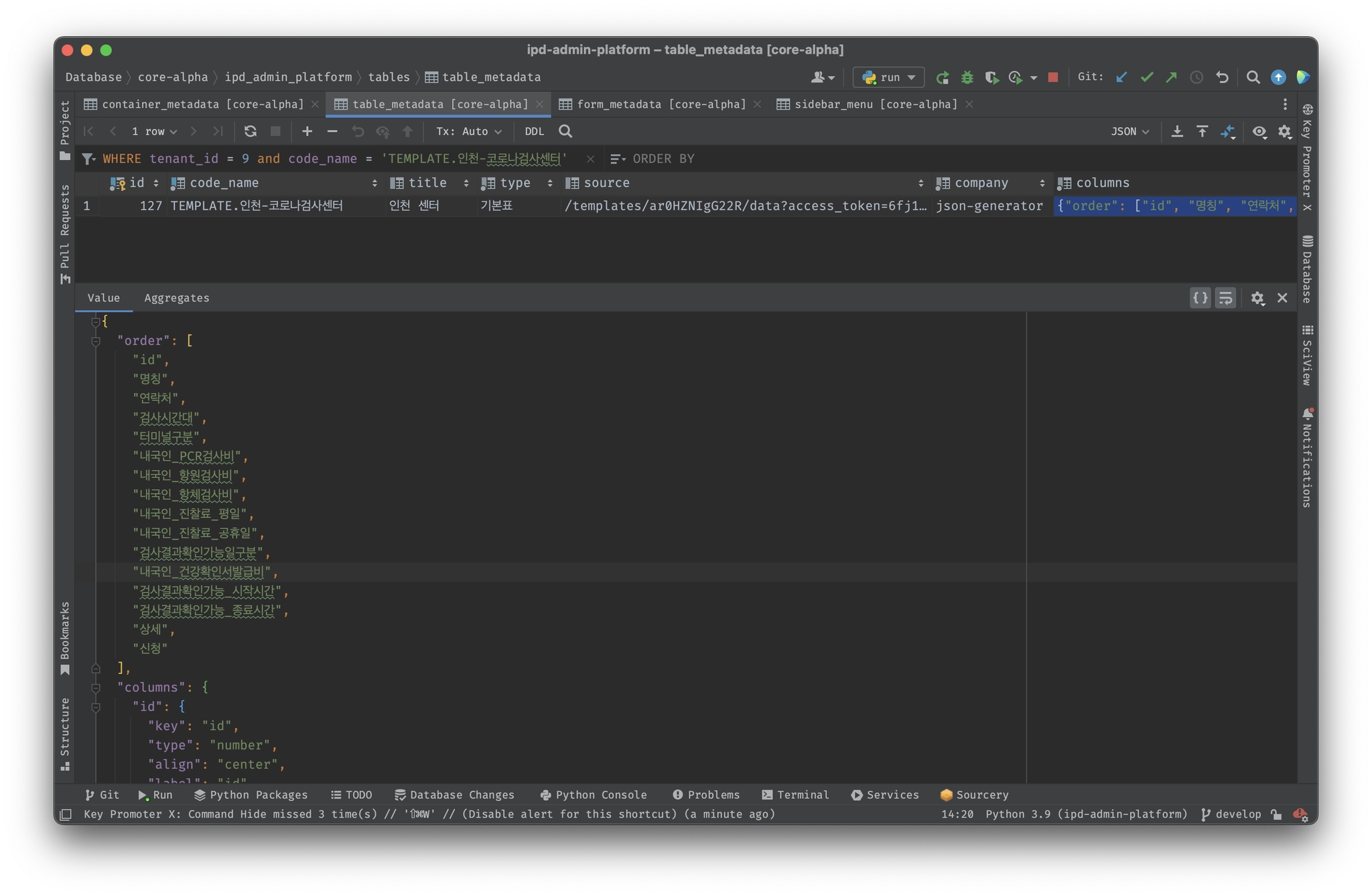Click Git update project arrow icon
The width and height of the screenshot is (1372, 896).
point(1121,78)
